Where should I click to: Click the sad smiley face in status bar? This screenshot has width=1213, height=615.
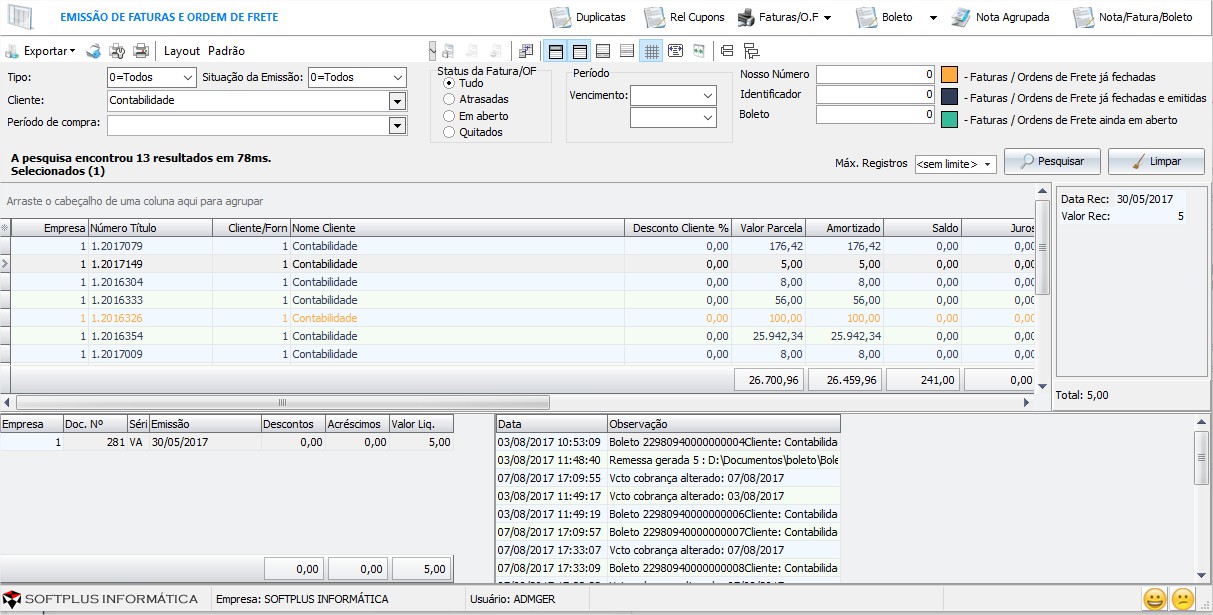[x=1183, y=599]
